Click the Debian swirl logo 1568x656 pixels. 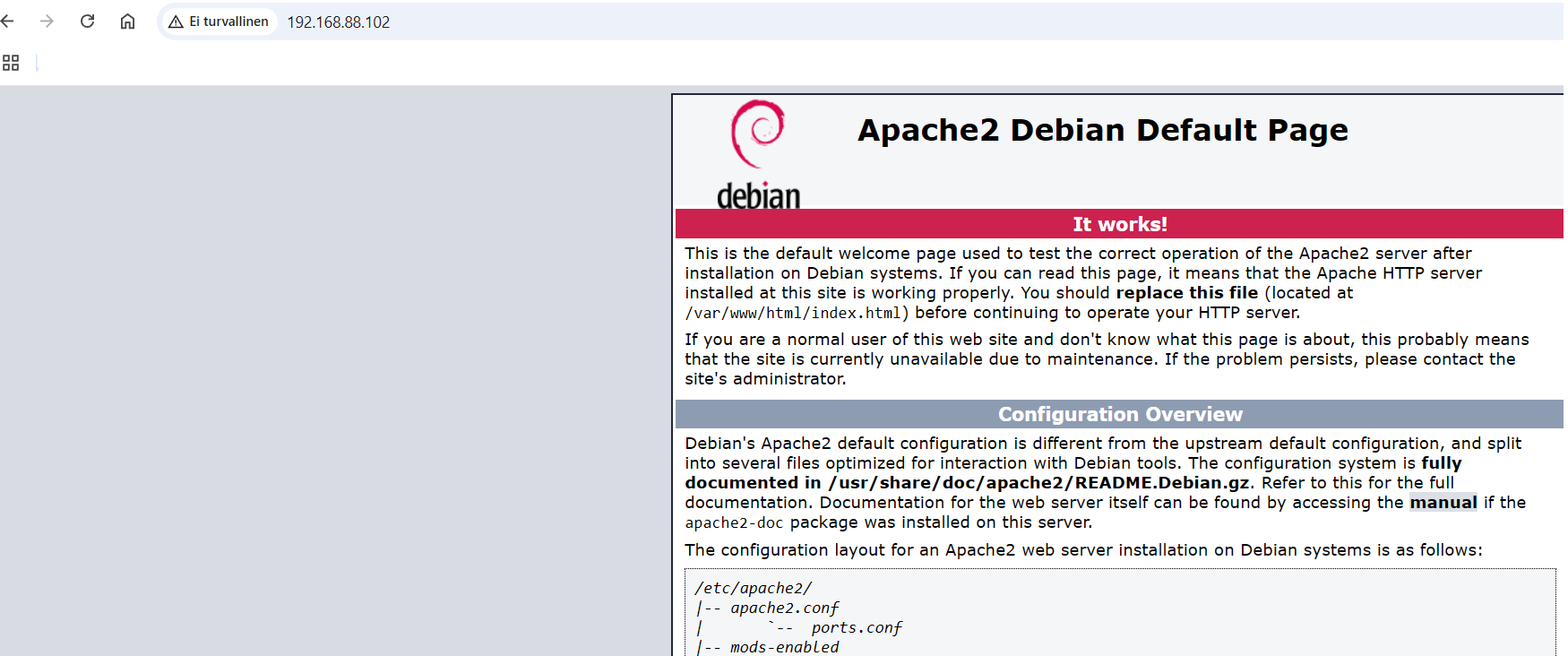click(757, 134)
